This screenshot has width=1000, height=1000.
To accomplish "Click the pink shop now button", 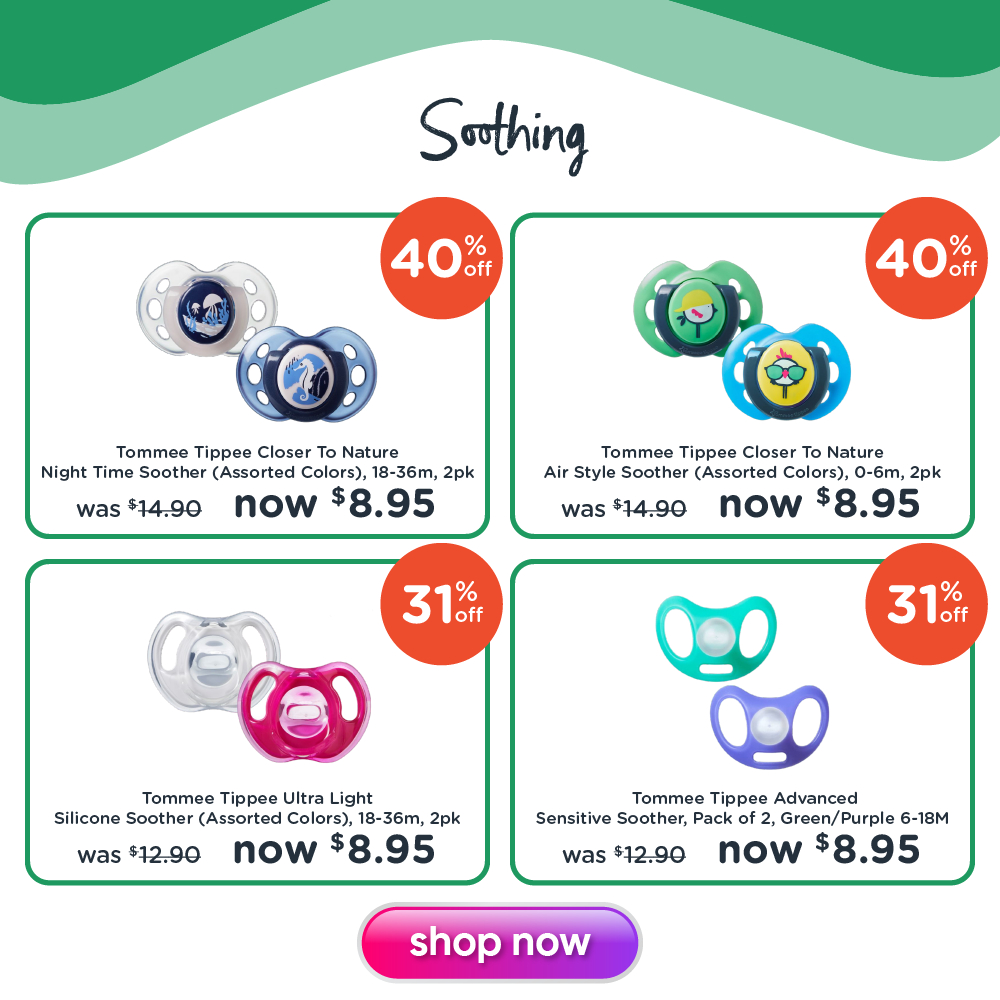I will click(499, 943).
